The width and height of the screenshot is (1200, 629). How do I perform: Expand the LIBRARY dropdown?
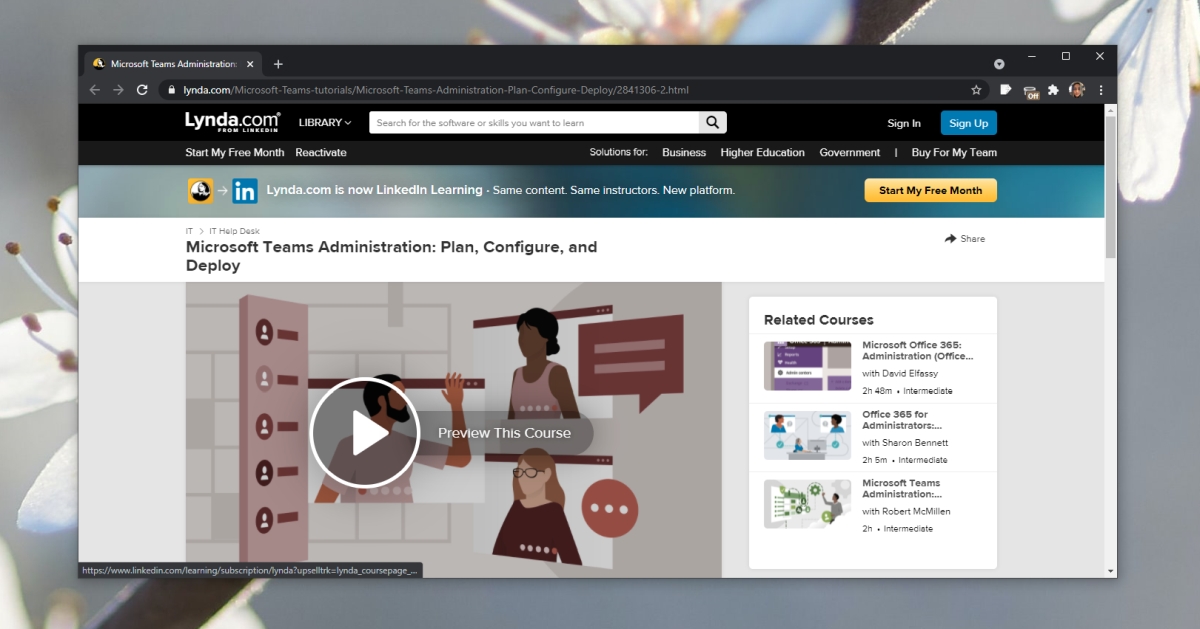(325, 123)
